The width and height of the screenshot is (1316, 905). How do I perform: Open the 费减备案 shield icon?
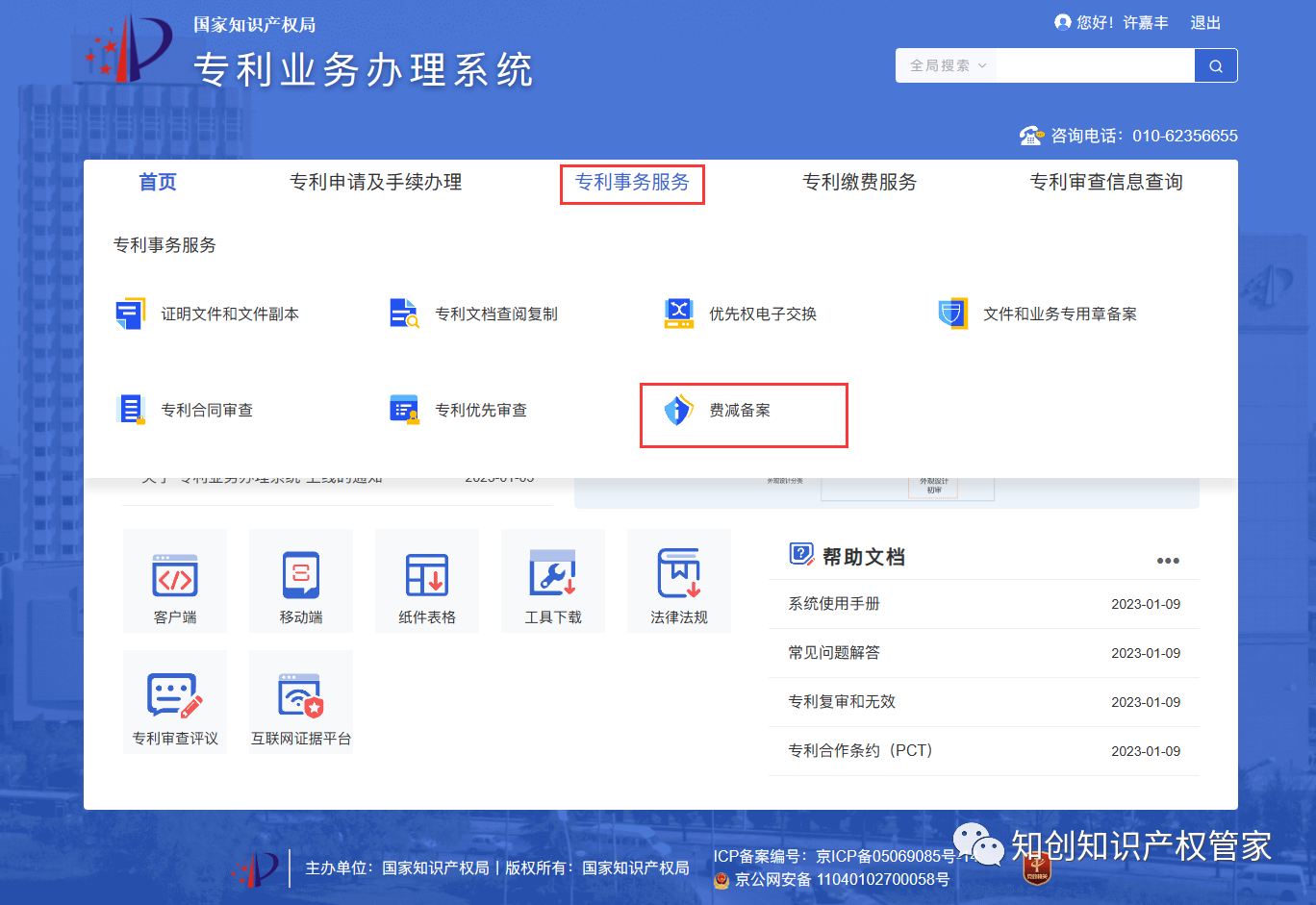(x=679, y=410)
